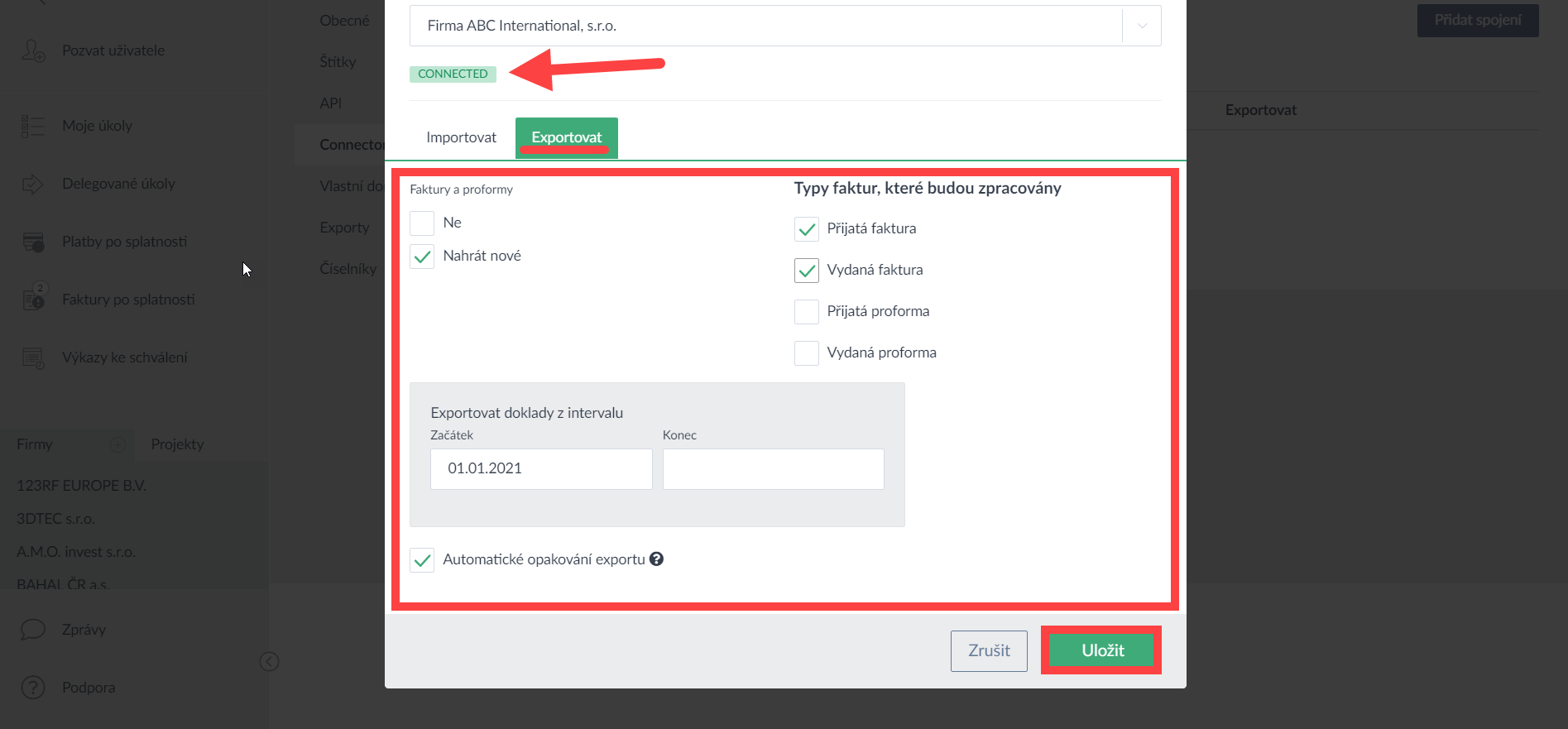Uncheck the Přijatá faktura checkbox
Screen dimensions: 1568x729
[x=807, y=229]
